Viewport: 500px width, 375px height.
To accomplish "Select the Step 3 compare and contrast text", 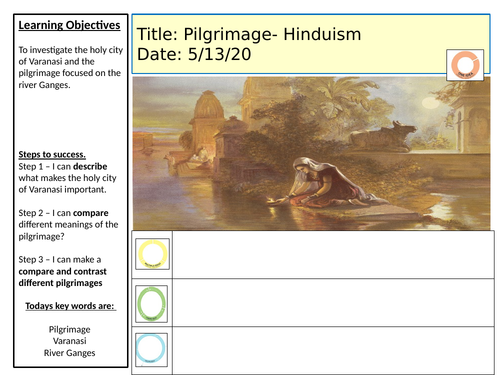I will tap(62, 271).
